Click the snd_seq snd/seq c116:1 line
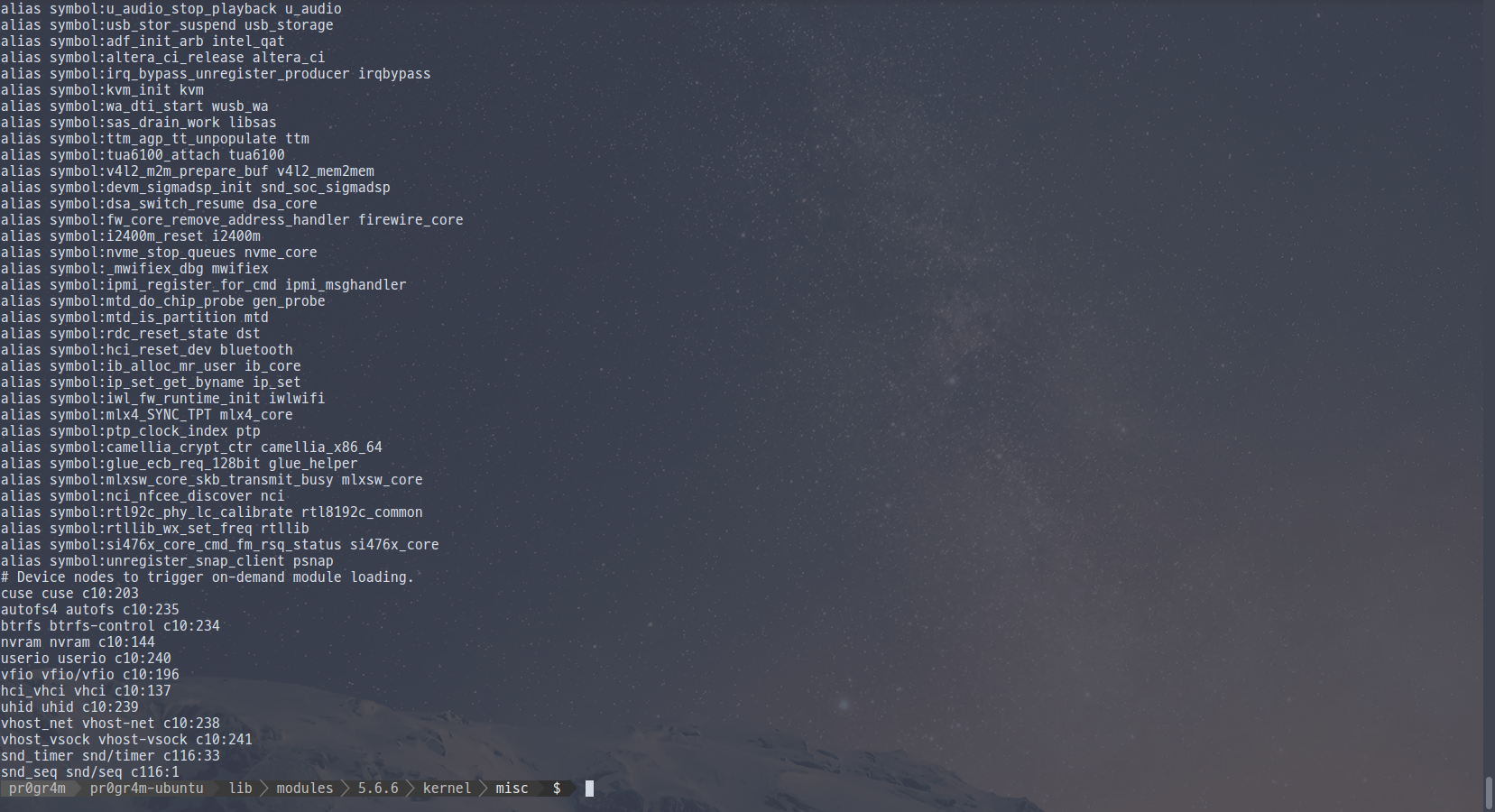The width and height of the screenshot is (1495, 812). point(90,772)
